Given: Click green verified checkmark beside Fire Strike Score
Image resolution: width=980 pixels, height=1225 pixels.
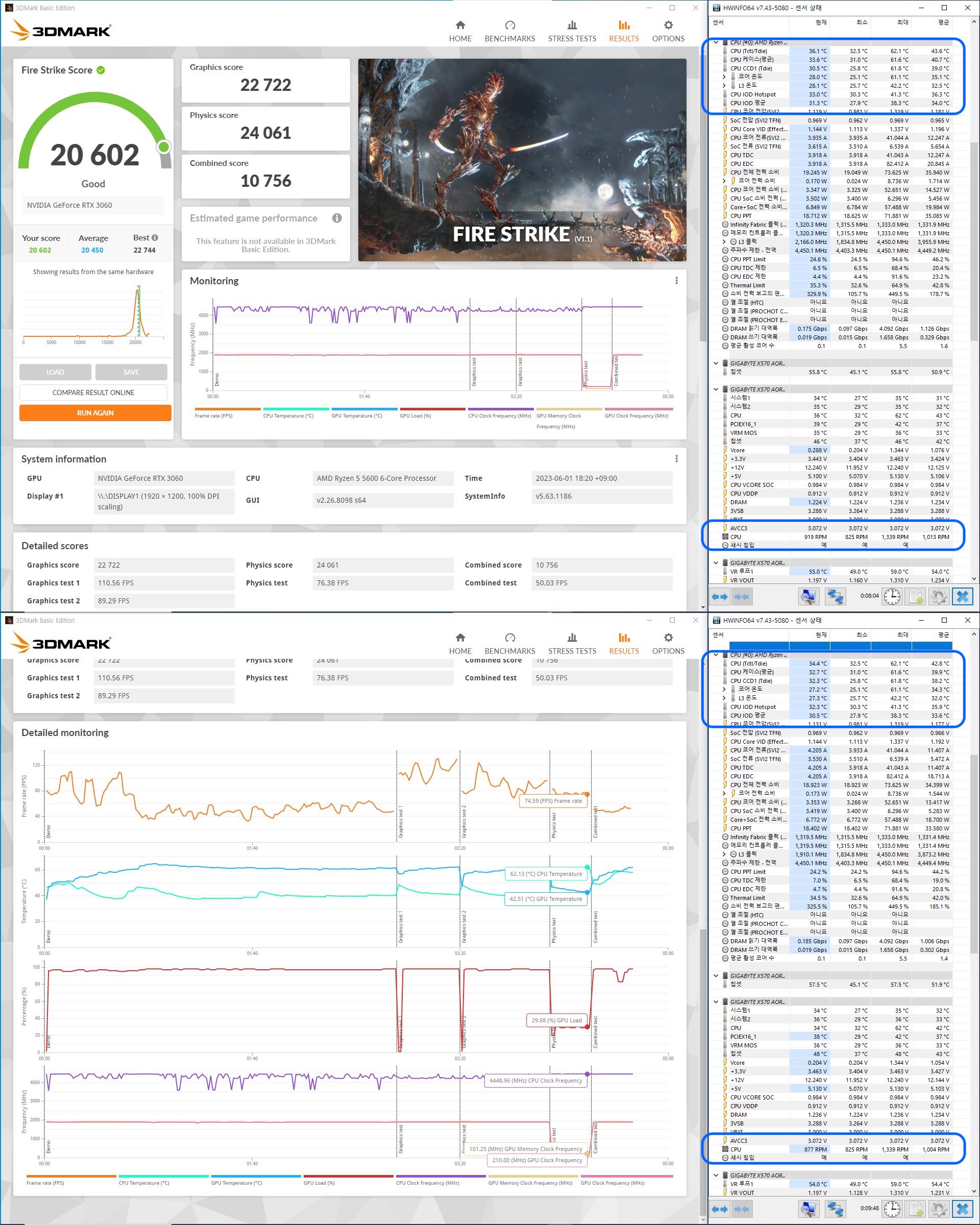Looking at the screenshot, I should pyautogui.click(x=101, y=70).
